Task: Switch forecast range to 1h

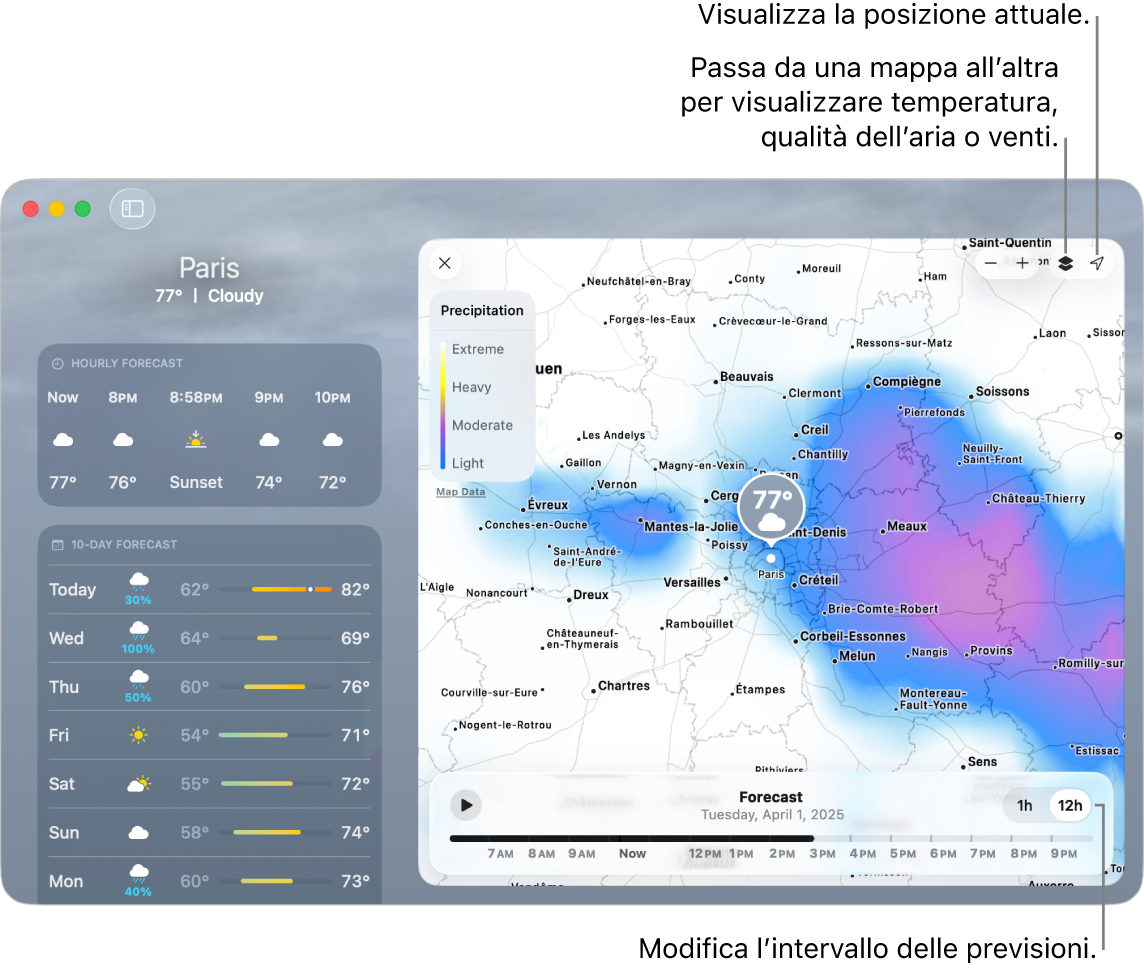Action: 1024,806
